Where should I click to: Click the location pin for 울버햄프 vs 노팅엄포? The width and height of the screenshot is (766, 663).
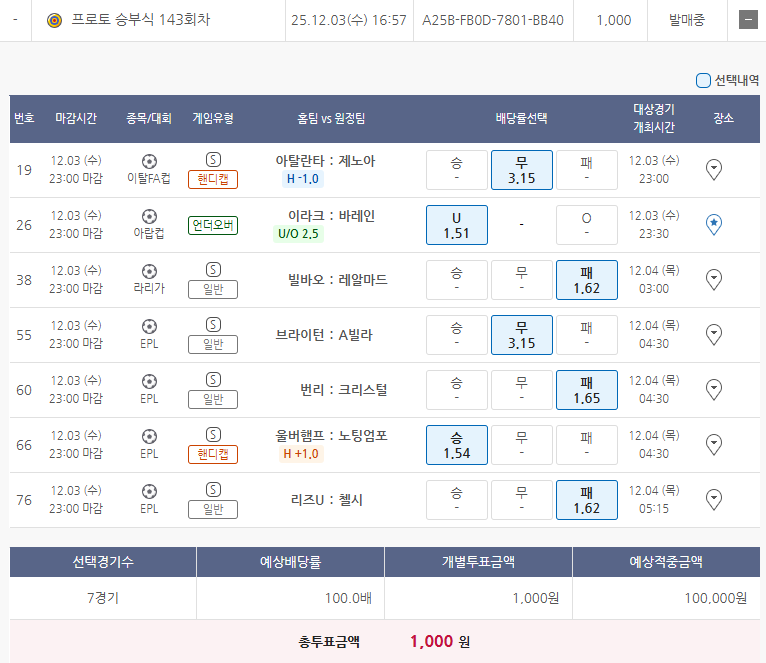(714, 444)
